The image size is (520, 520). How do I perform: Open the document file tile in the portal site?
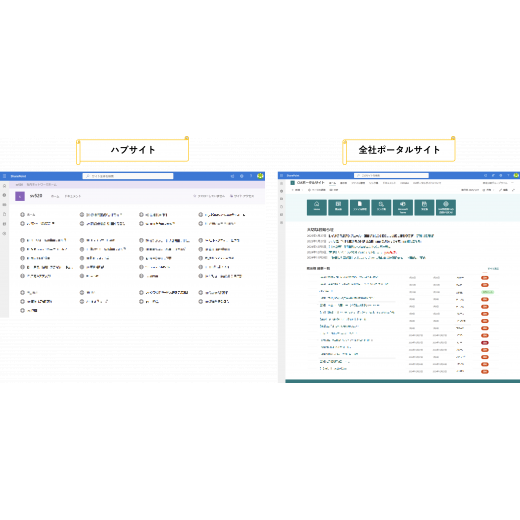click(360, 207)
